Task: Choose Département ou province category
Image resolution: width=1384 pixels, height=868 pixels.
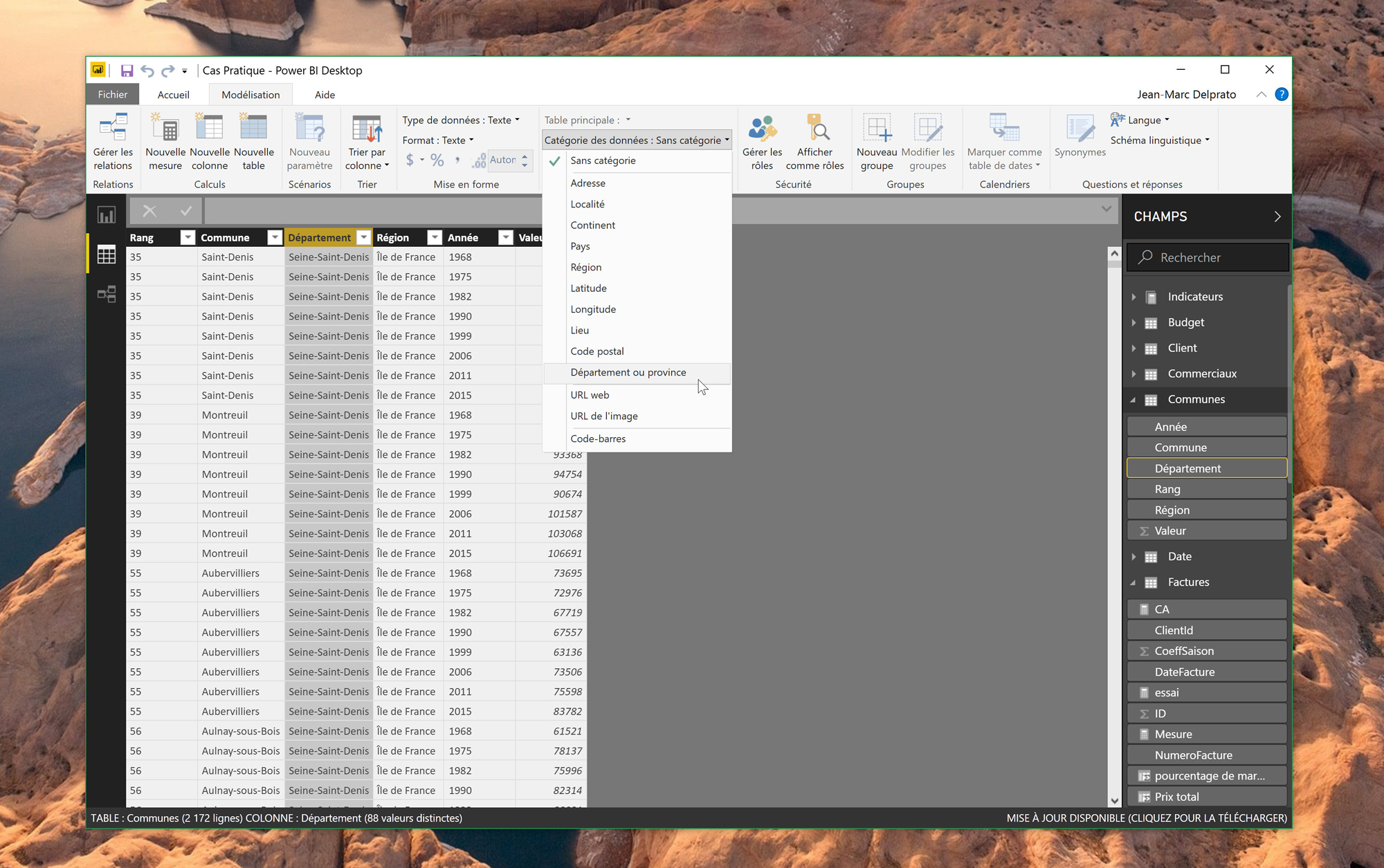Action: (637, 373)
